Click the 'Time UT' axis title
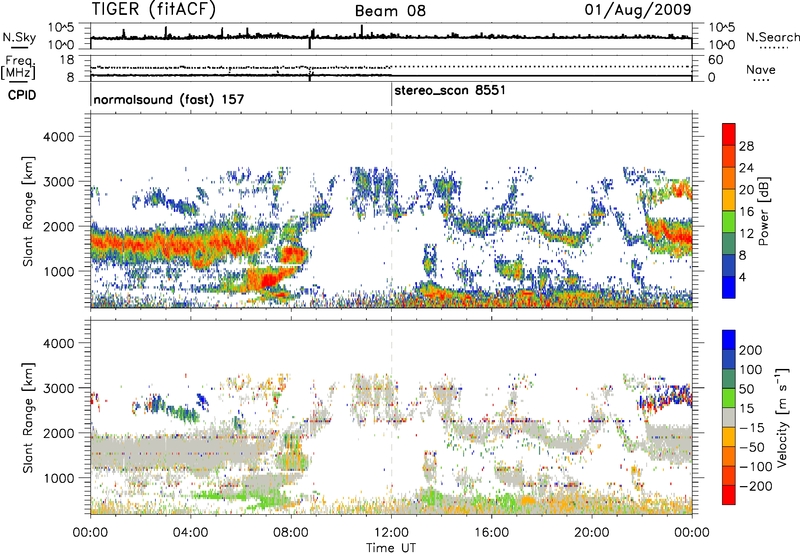Screen dimensions: 800x554 391,548
